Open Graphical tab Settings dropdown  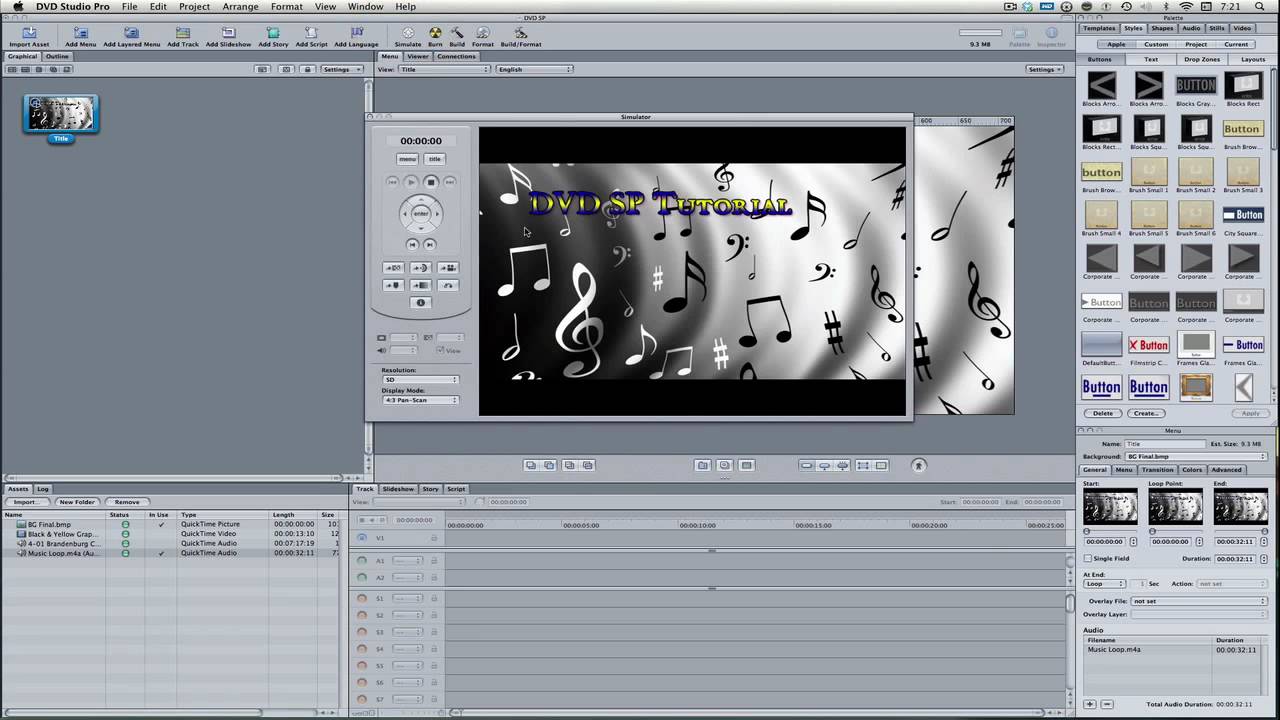(x=340, y=69)
